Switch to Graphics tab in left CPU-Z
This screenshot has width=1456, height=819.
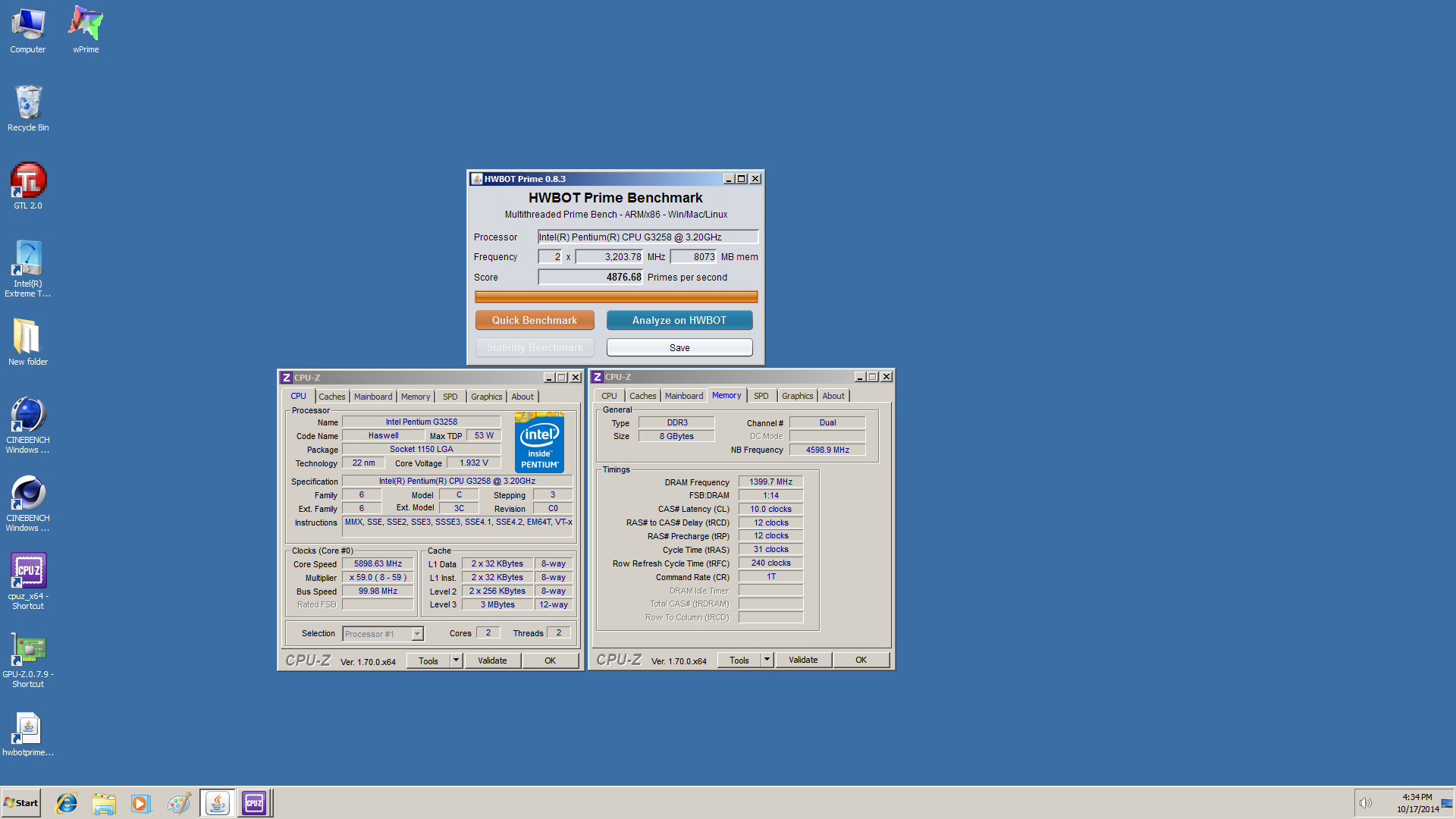487,397
